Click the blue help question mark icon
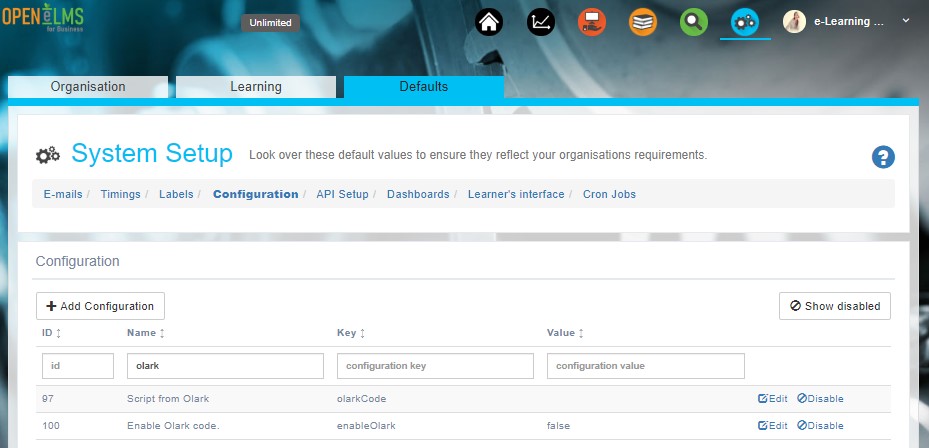 (883, 157)
